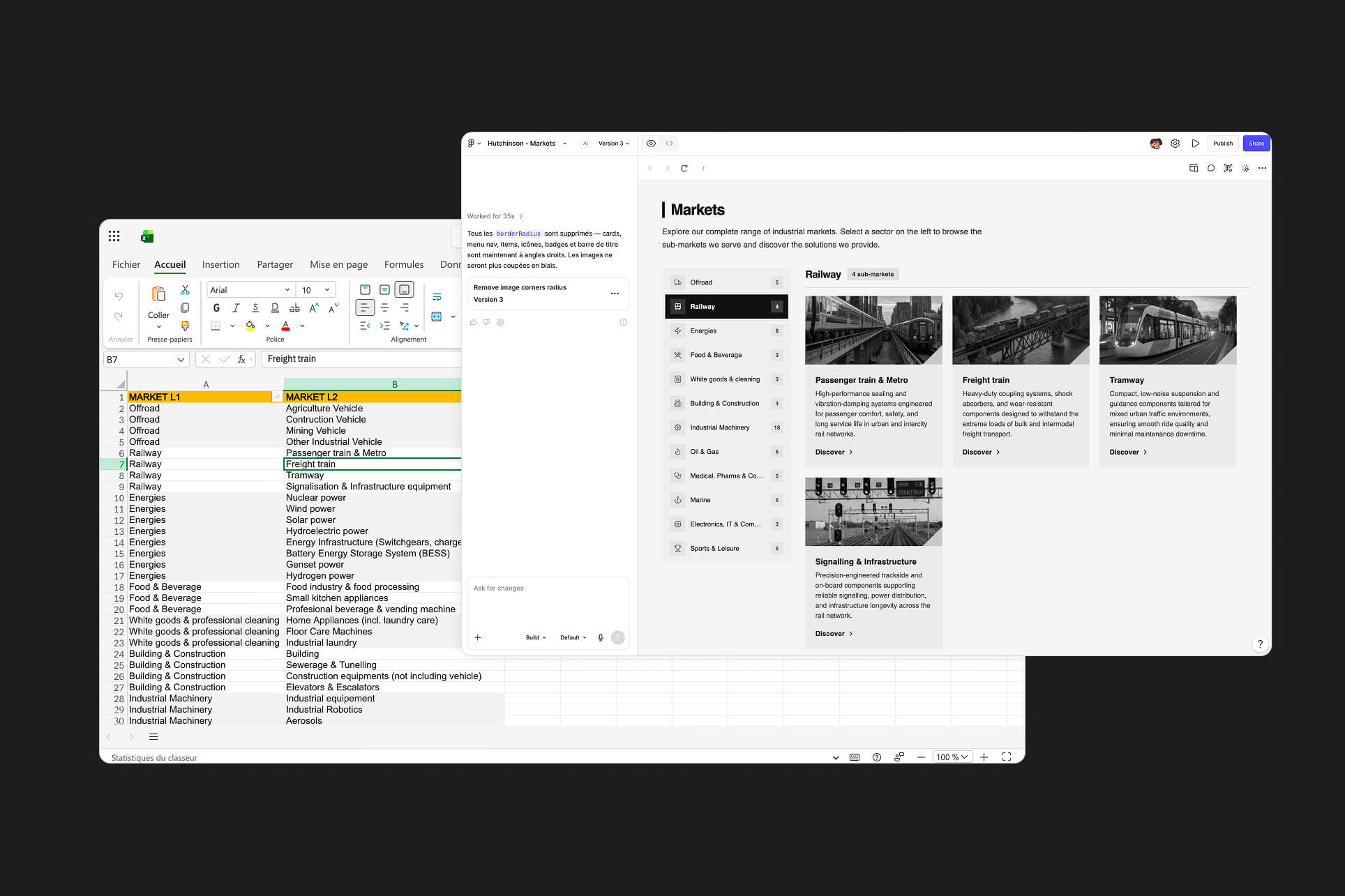Screen dimensions: 1345x896
Task: Switch to the Mise en page tab
Action: [x=338, y=264]
